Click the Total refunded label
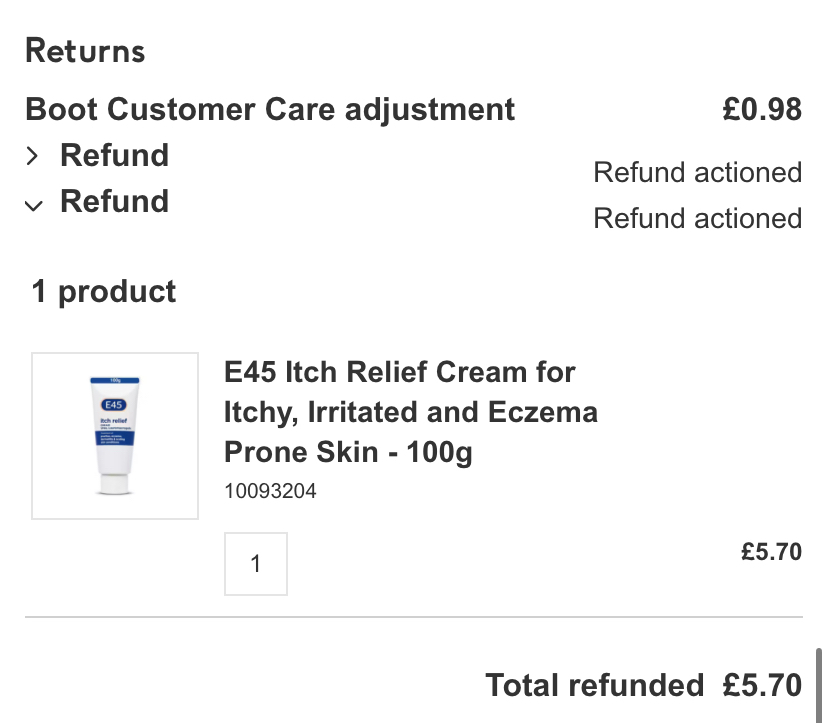 pos(594,685)
